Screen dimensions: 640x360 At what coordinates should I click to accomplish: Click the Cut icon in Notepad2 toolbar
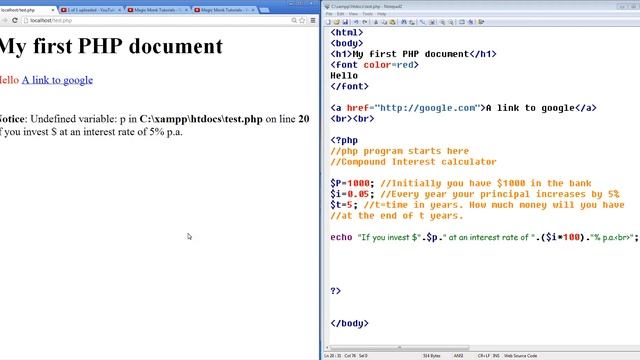coord(376,22)
